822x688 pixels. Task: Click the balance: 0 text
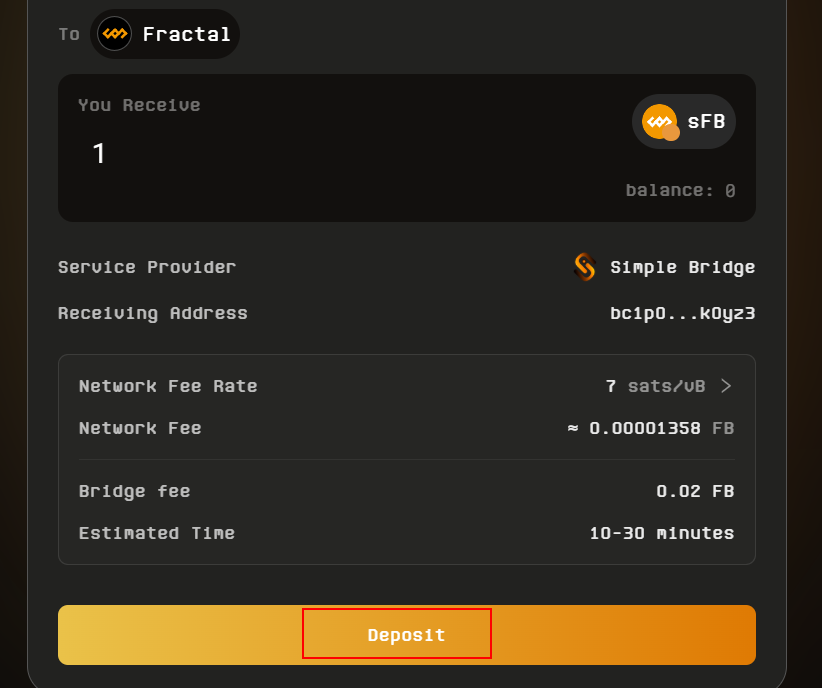(x=680, y=190)
